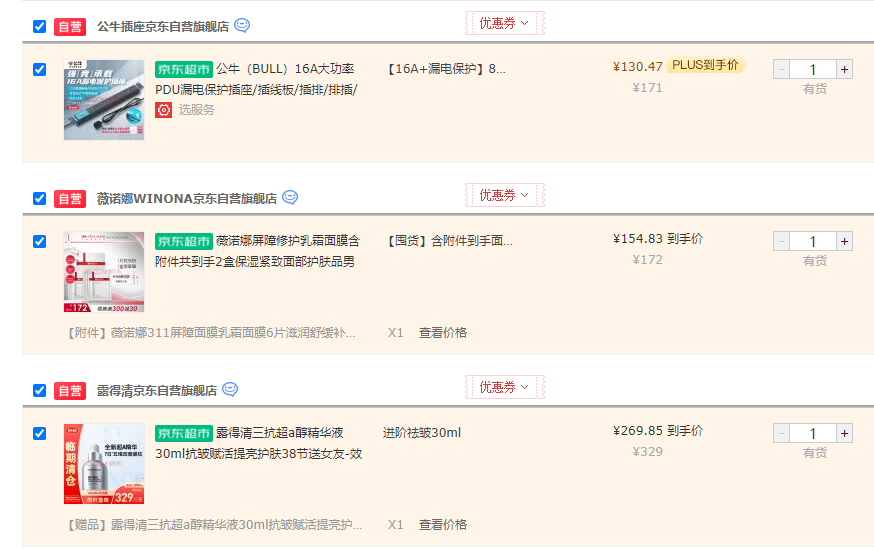
Task: Open 露得清京东自营旗舰店 store link
Action: tap(157, 391)
